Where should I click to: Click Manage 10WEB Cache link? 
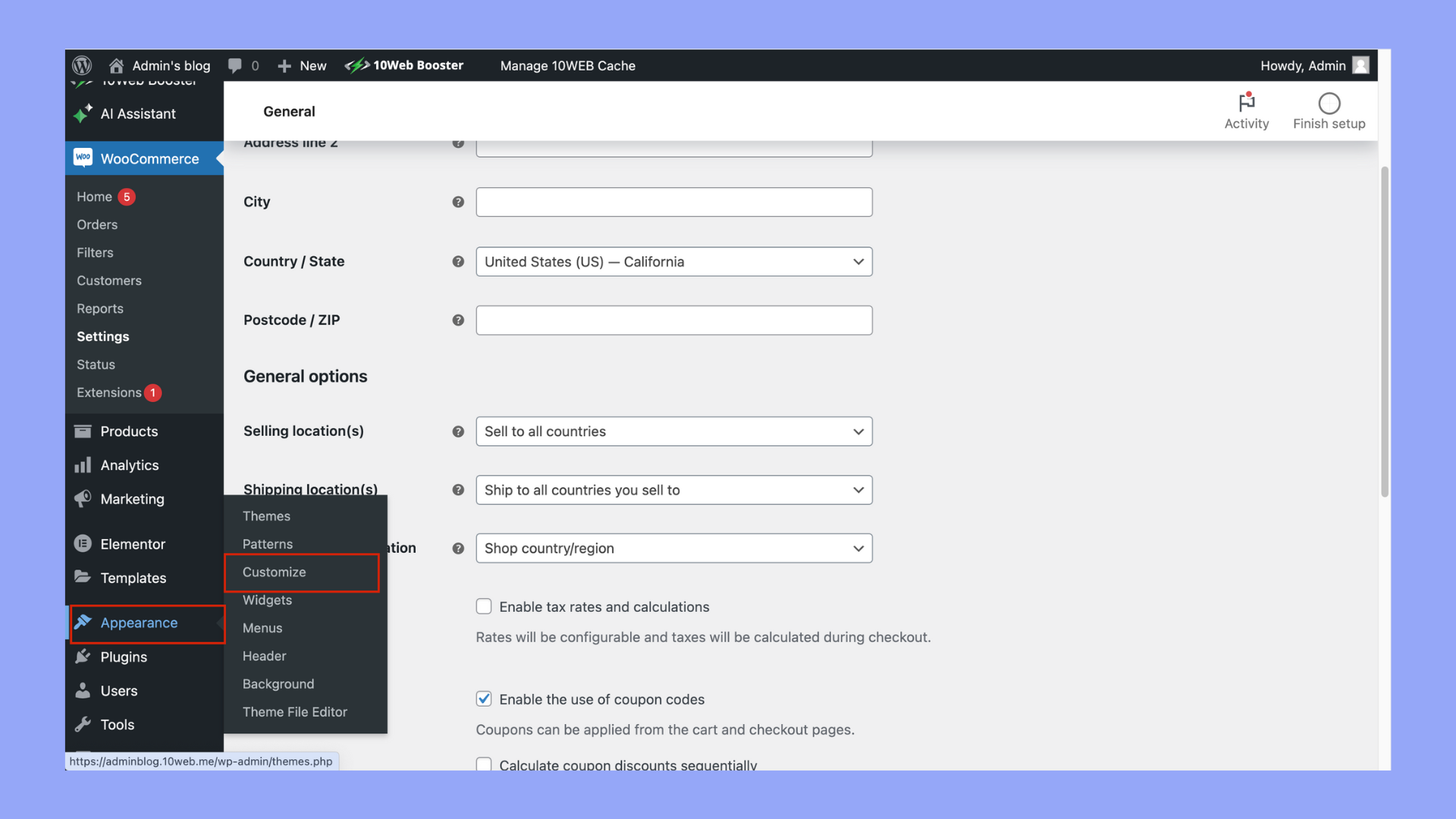pos(567,65)
